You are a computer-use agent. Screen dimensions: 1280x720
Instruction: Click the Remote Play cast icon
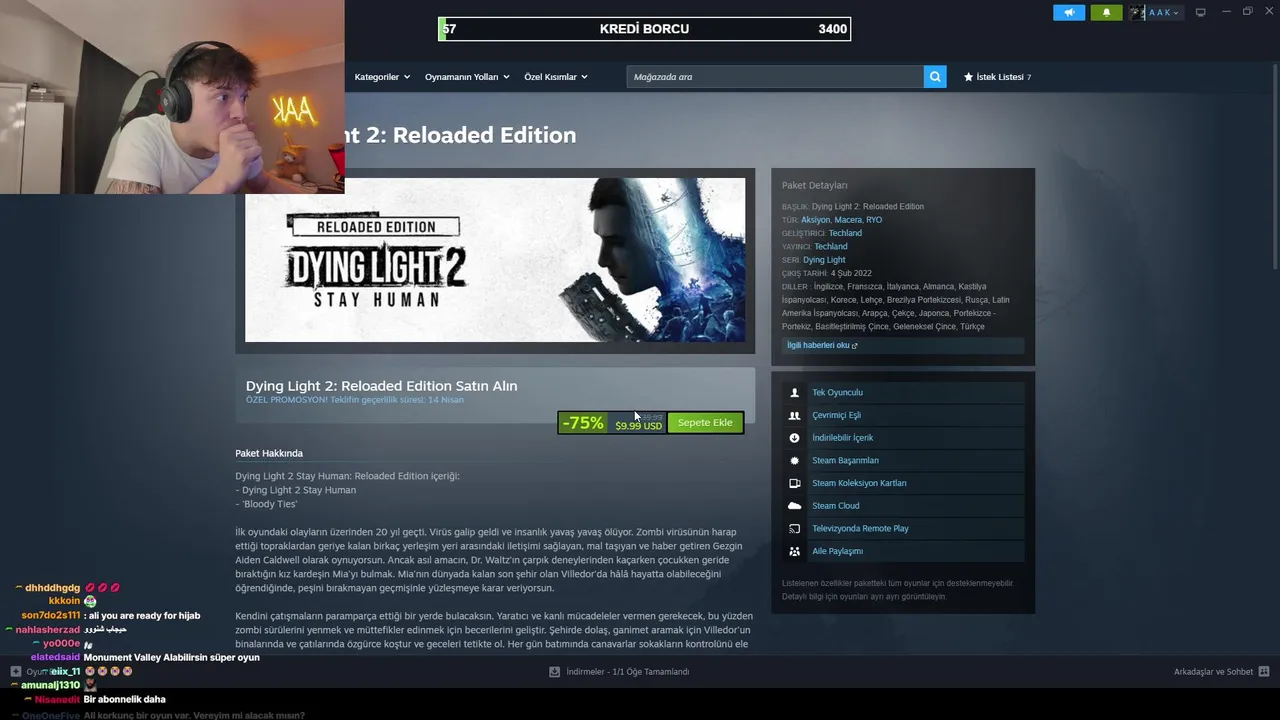pyautogui.click(x=794, y=528)
